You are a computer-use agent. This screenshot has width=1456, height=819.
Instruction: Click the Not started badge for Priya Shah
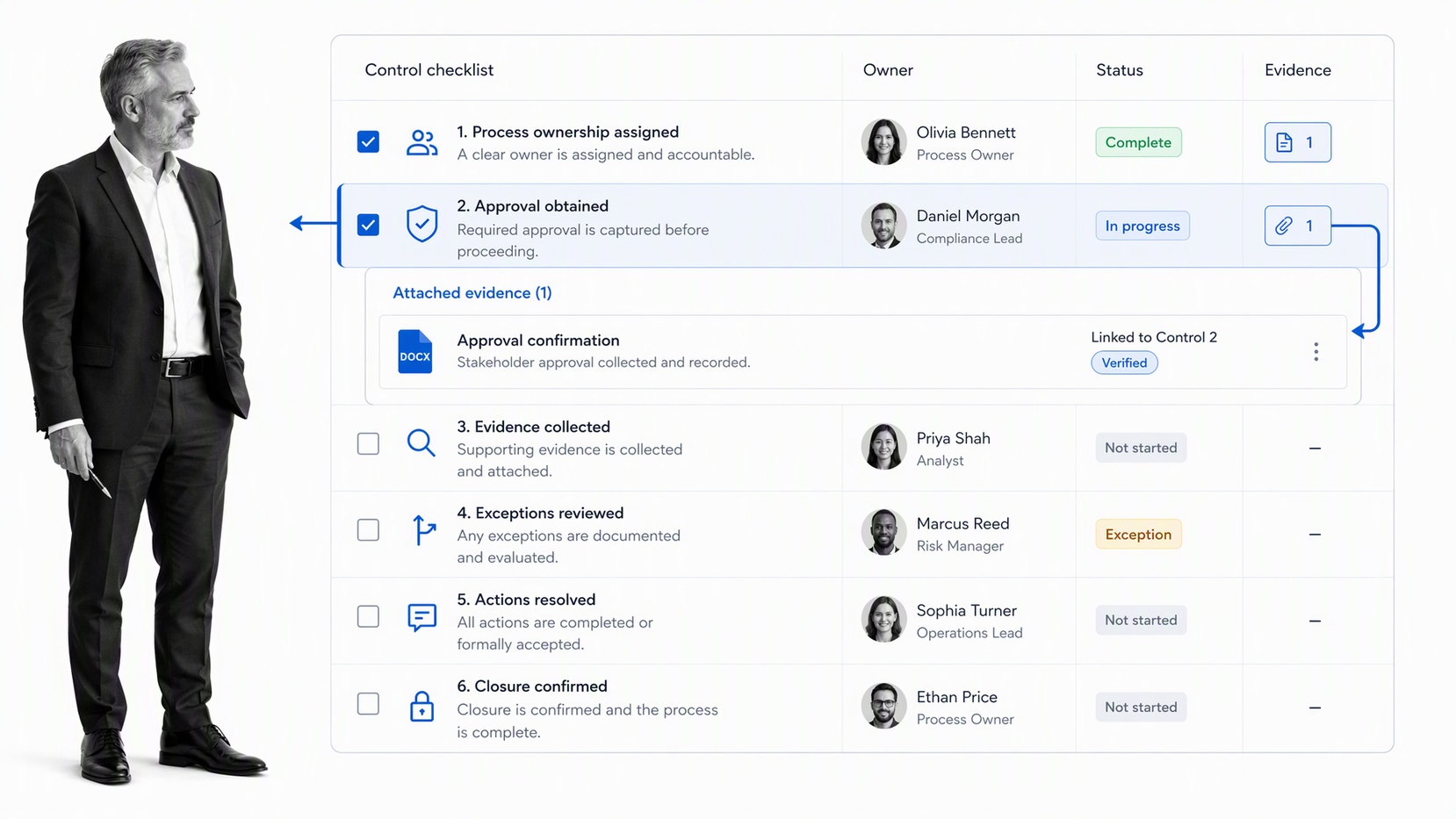[1141, 448]
